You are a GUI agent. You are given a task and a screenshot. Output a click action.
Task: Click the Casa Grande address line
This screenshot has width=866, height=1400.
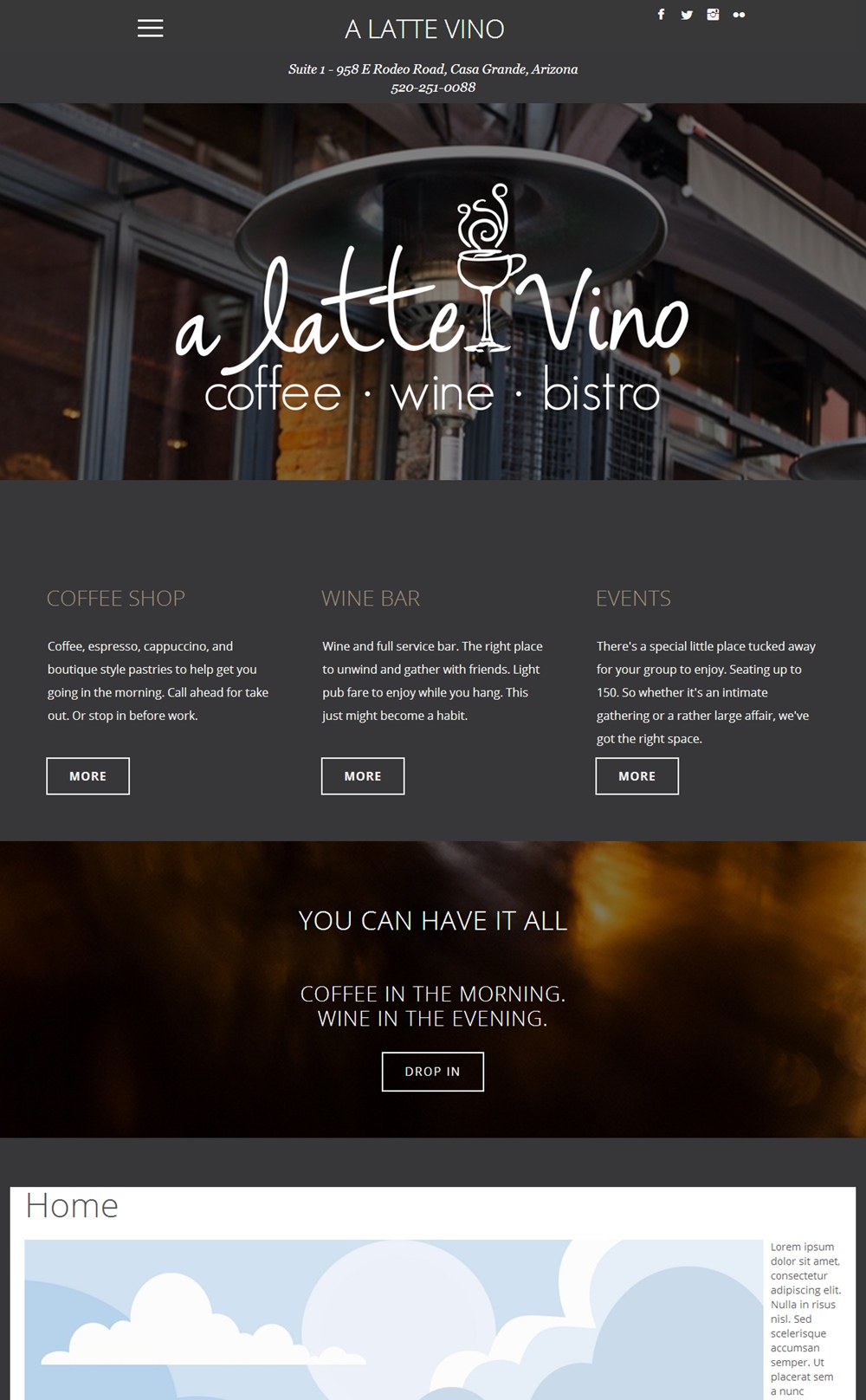click(433, 69)
